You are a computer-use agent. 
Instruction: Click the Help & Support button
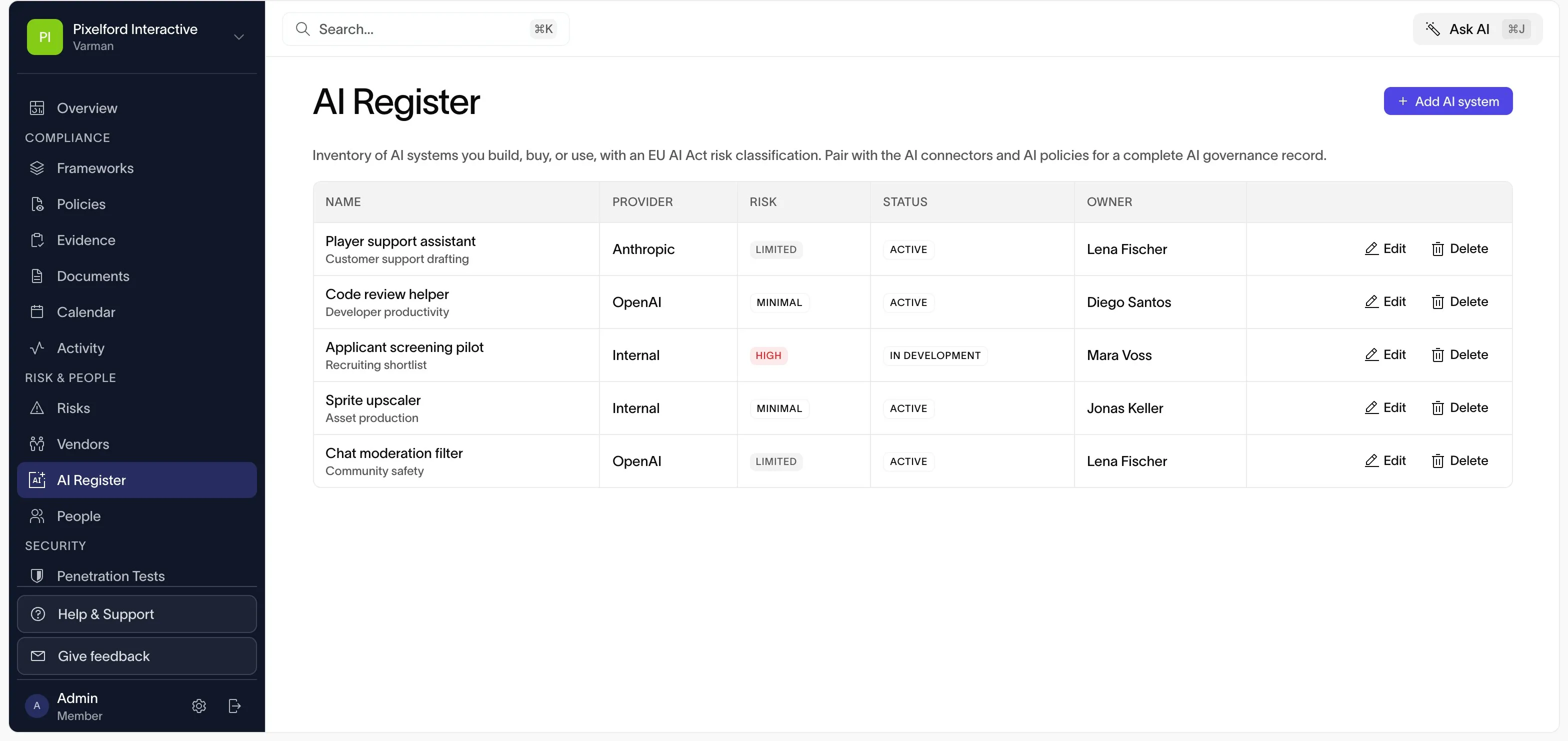coord(137,613)
